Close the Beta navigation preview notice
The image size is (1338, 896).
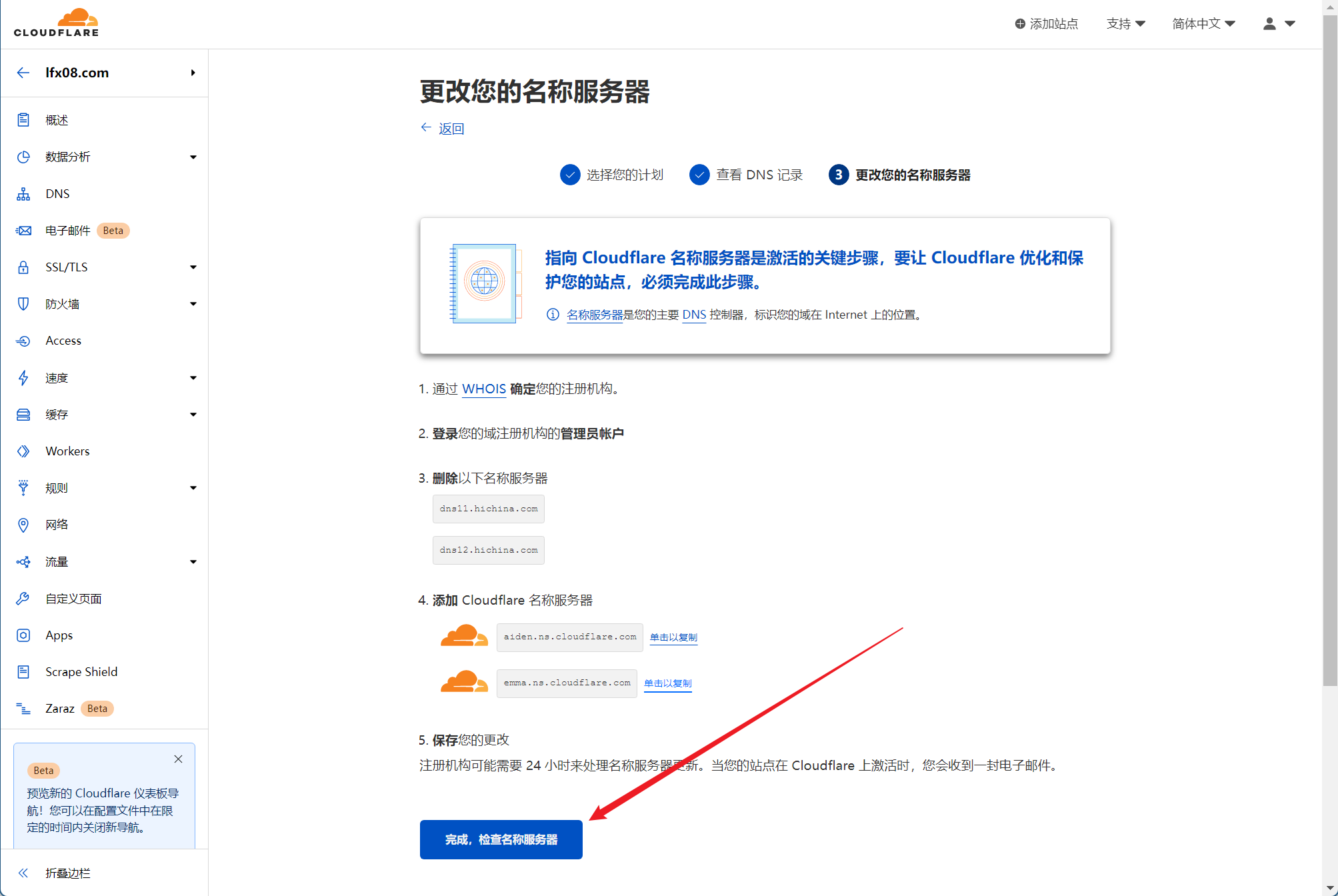pyautogui.click(x=178, y=759)
